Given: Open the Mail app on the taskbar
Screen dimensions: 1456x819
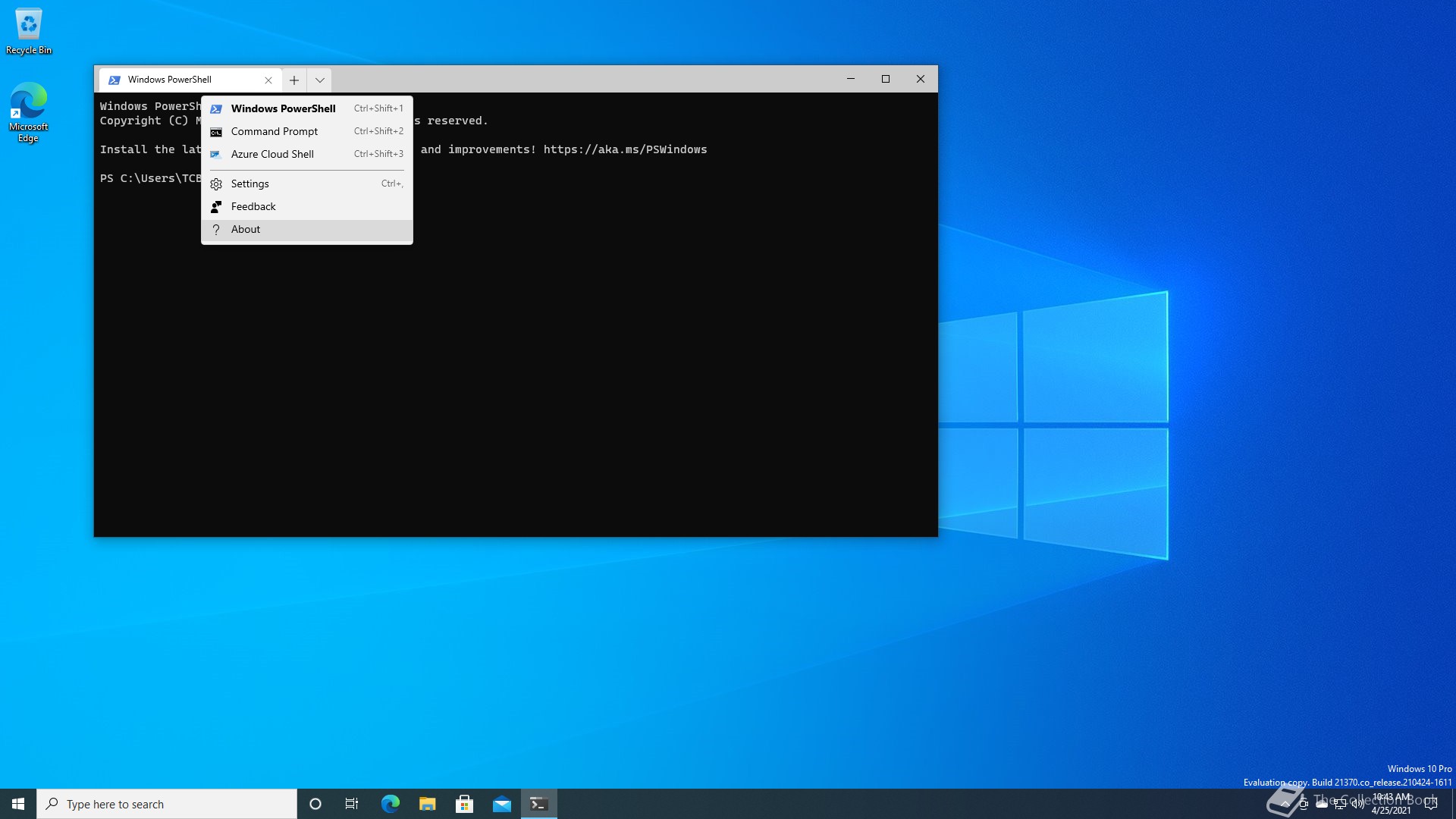Looking at the screenshot, I should [502, 804].
